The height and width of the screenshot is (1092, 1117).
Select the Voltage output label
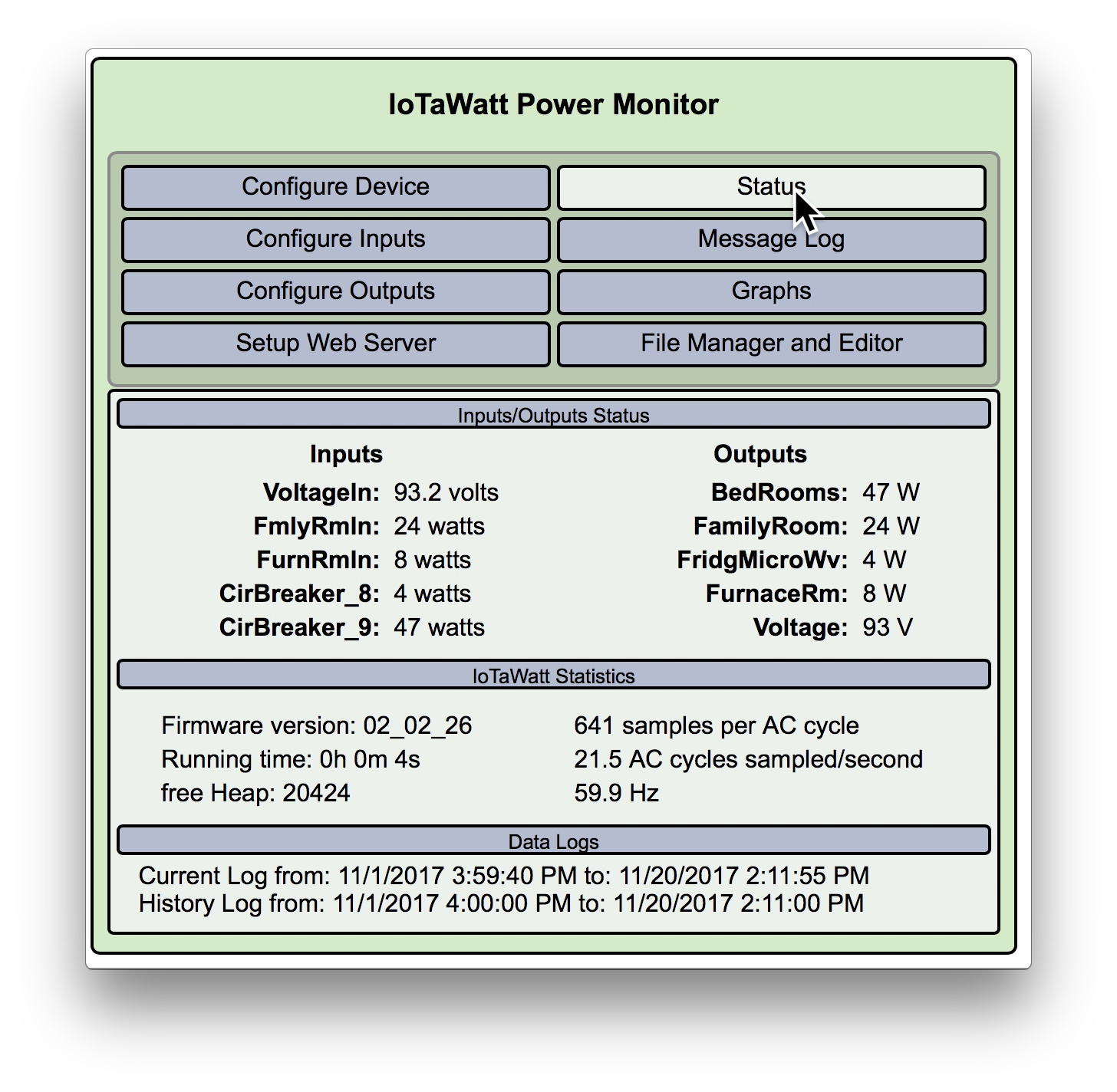click(x=801, y=627)
